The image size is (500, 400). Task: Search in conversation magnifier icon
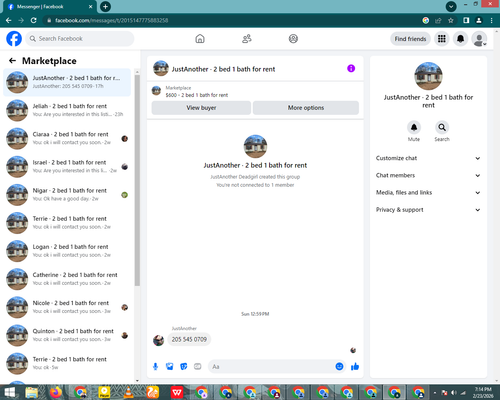point(442,127)
